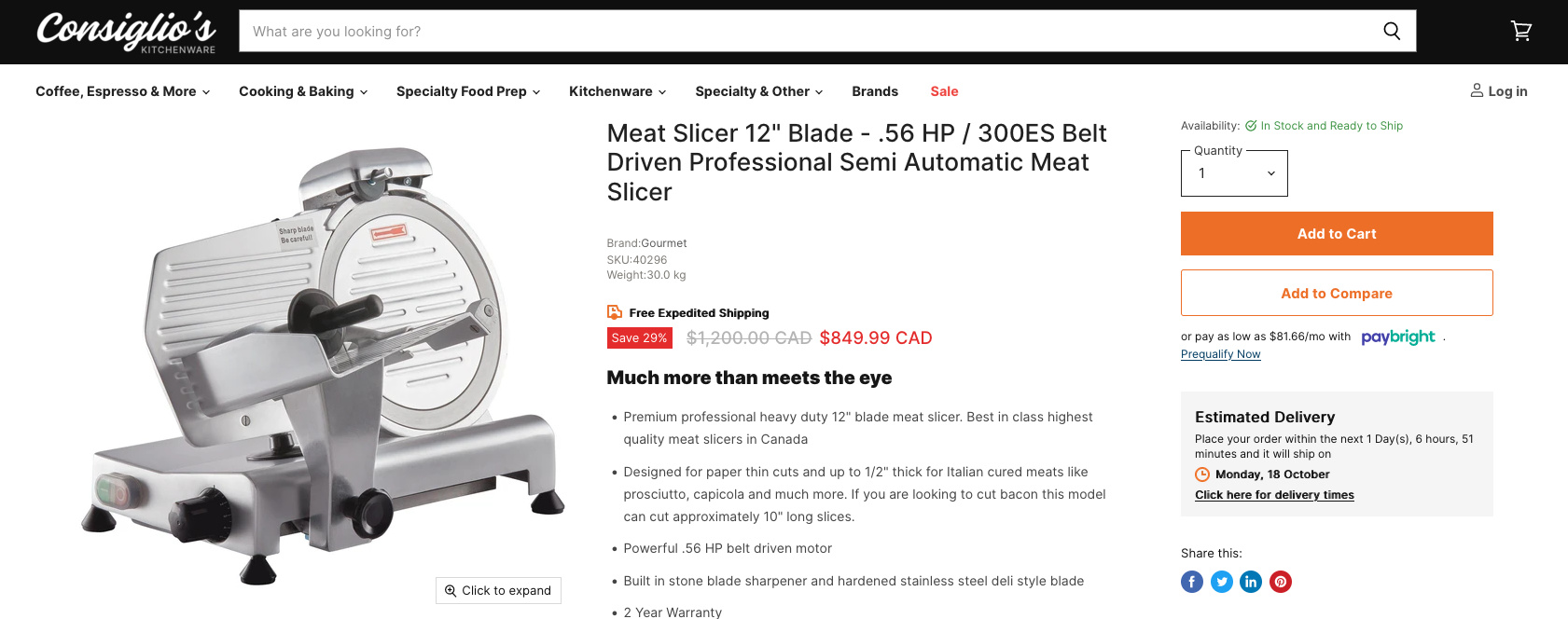The width and height of the screenshot is (1568, 619).
Task: Follow the Prequalify Now link
Action: point(1220,354)
